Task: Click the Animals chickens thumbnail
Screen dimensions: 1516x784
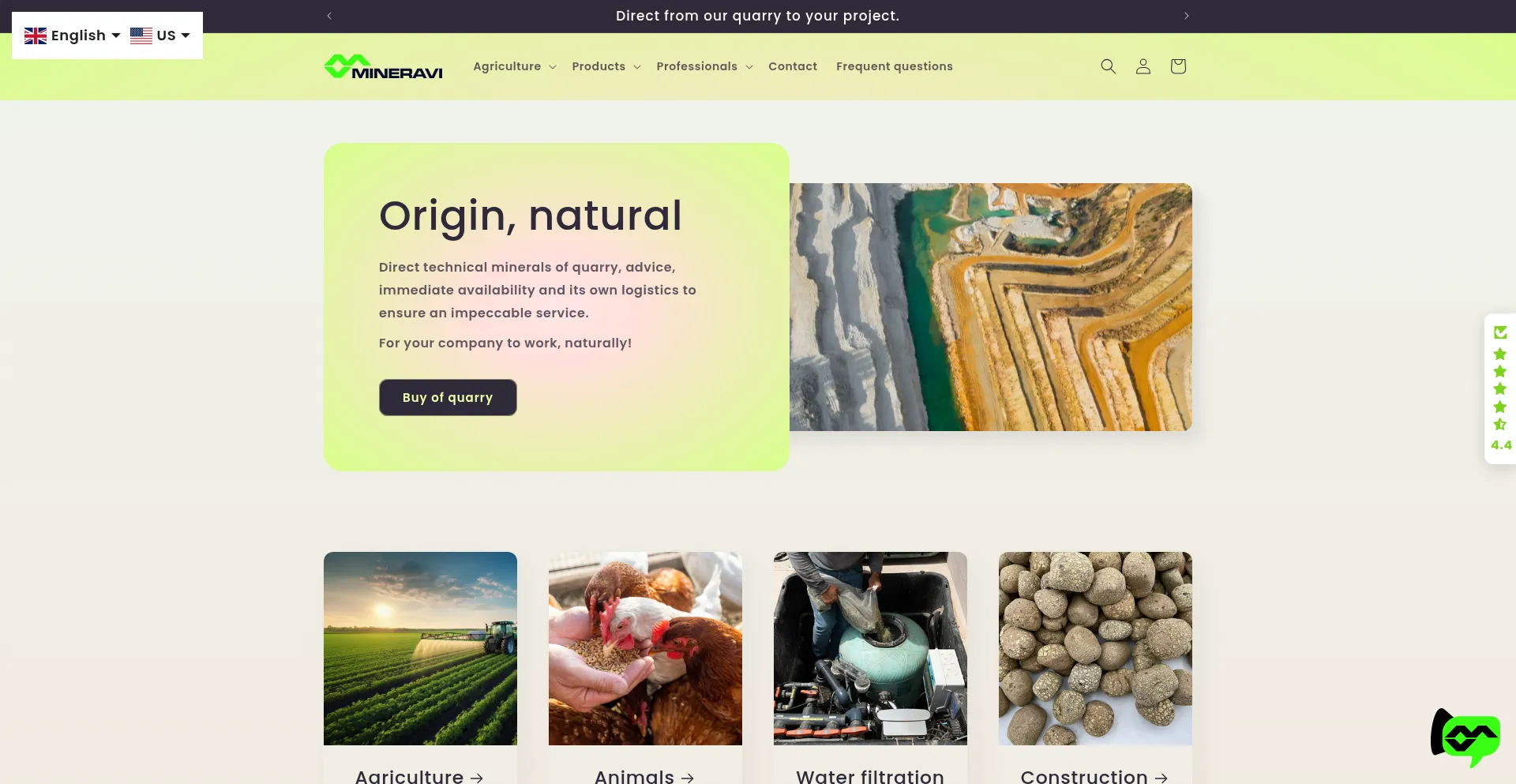Action: click(x=645, y=648)
